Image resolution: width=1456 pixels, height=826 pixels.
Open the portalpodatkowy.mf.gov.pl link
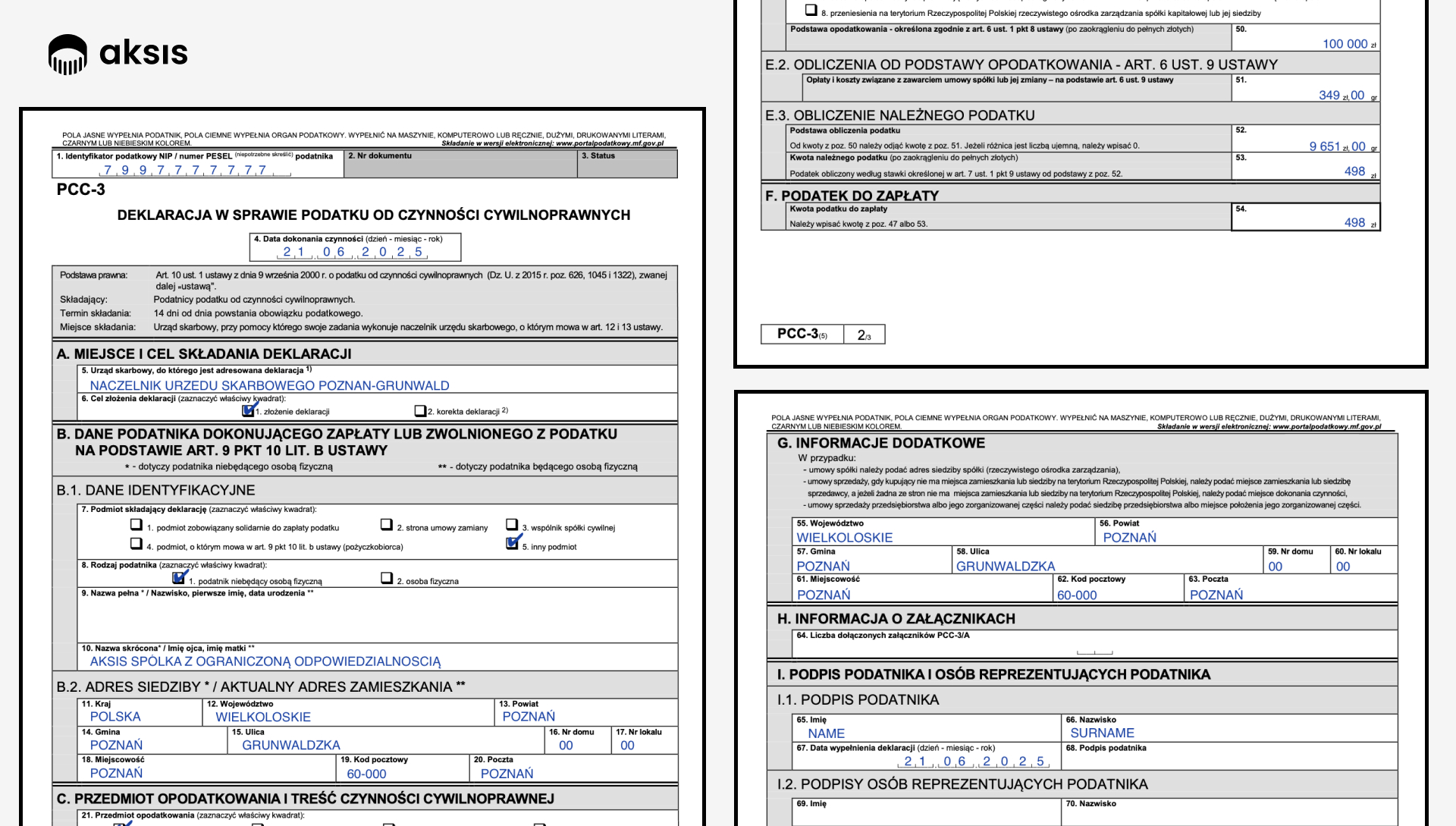pyautogui.click(x=609, y=143)
